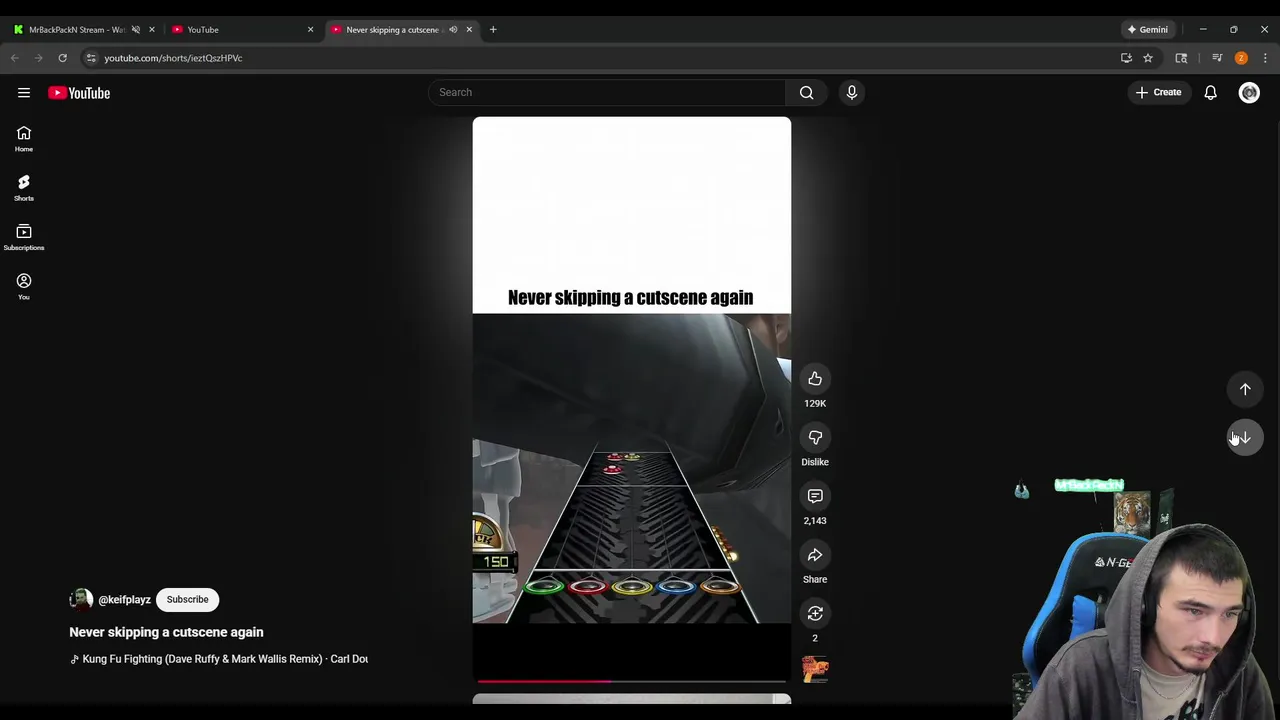Open Google Lens search icon in toolbar

(x=1181, y=58)
